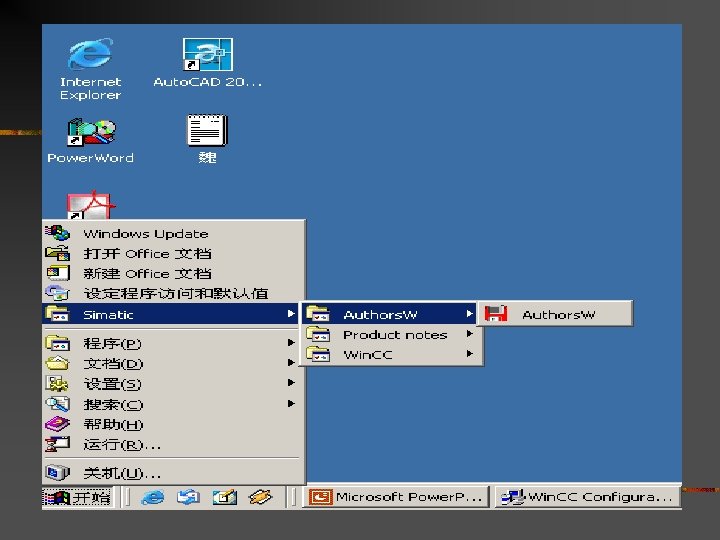Click the open Office document folder icon
This screenshot has height=540, width=720.
click(x=57, y=253)
